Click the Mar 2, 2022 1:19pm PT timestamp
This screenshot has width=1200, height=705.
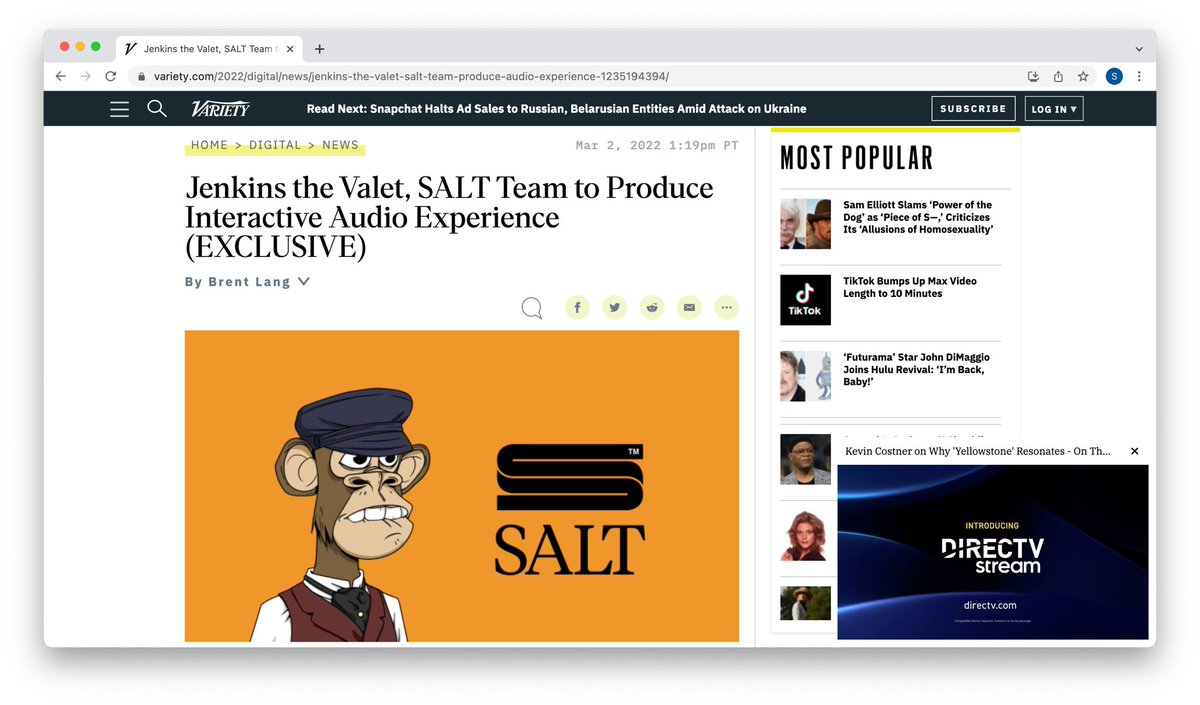click(x=657, y=145)
